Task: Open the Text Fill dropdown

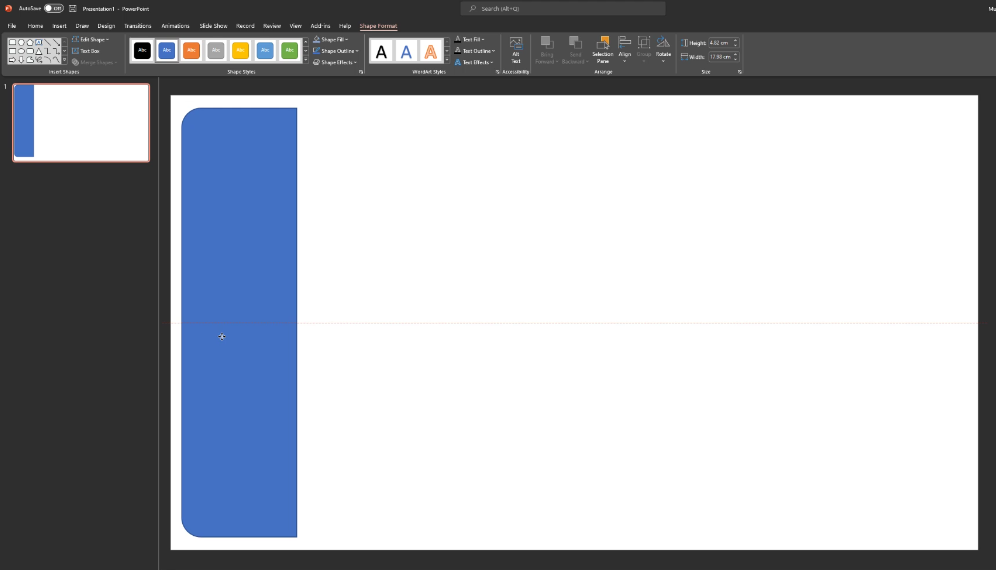Action: click(x=469, y=39)
